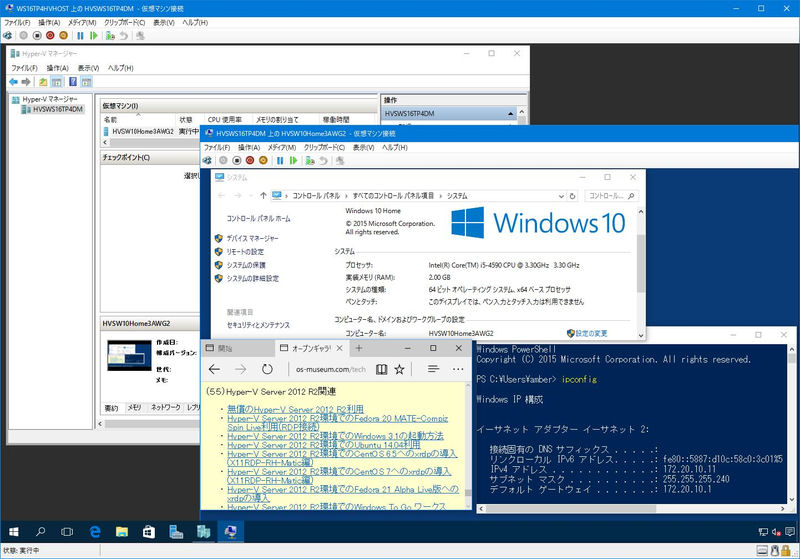Screen dimensions: 800x559
Task: Add page to favorites with Edge star
Action: [399, 369]
